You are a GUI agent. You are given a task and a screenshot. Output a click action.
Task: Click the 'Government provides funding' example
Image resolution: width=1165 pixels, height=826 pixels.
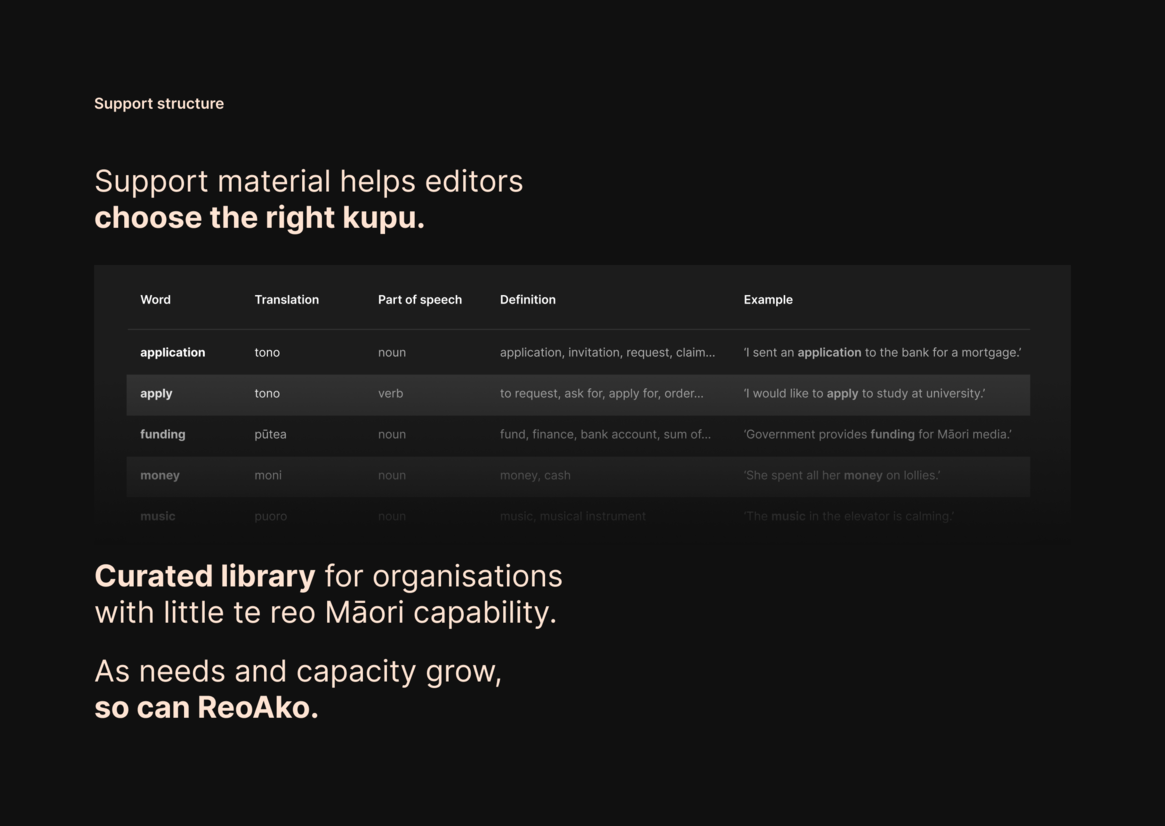click(x=876, y=435)
